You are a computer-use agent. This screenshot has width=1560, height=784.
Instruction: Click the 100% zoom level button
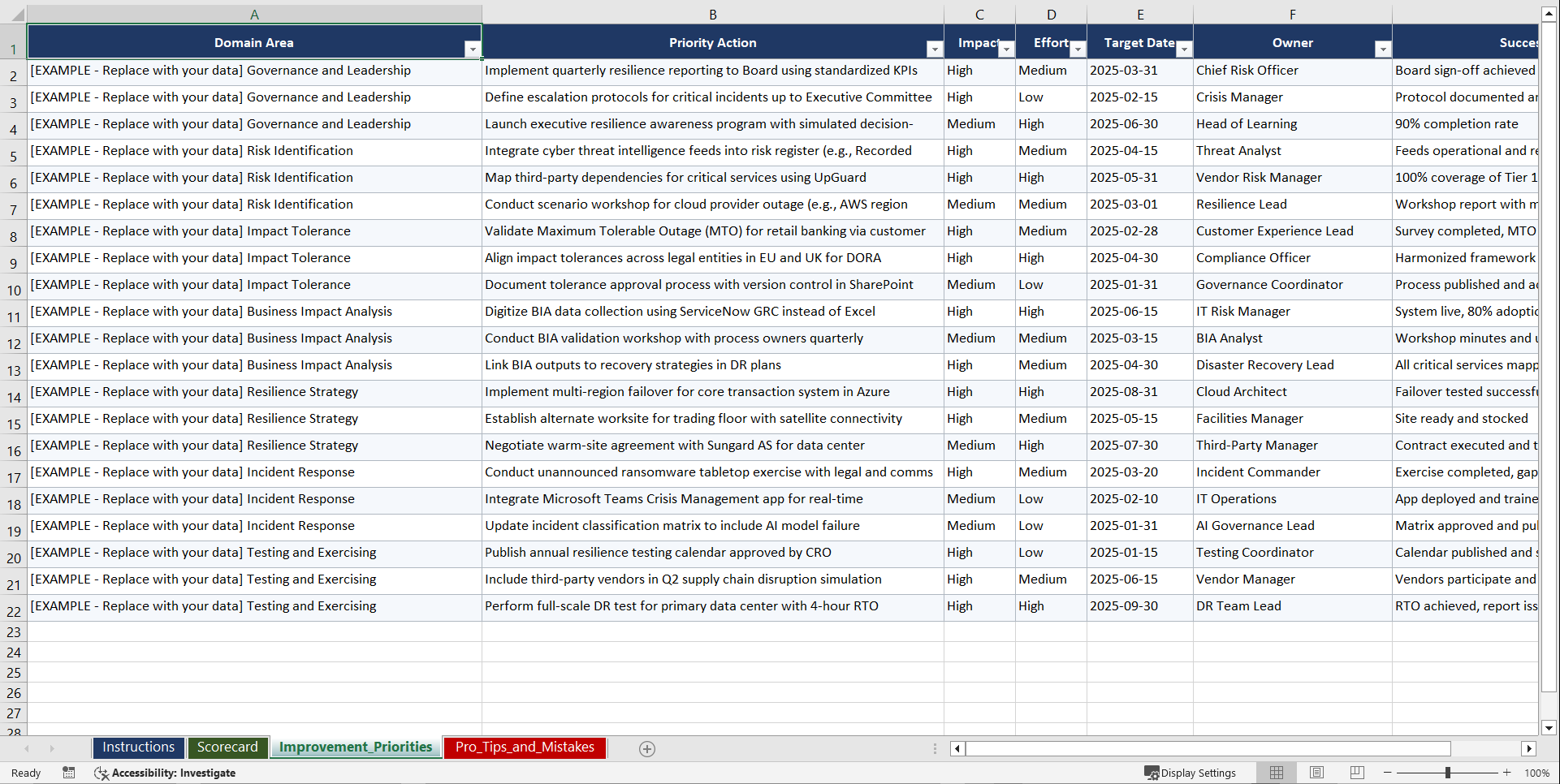tap(1536, 773)
